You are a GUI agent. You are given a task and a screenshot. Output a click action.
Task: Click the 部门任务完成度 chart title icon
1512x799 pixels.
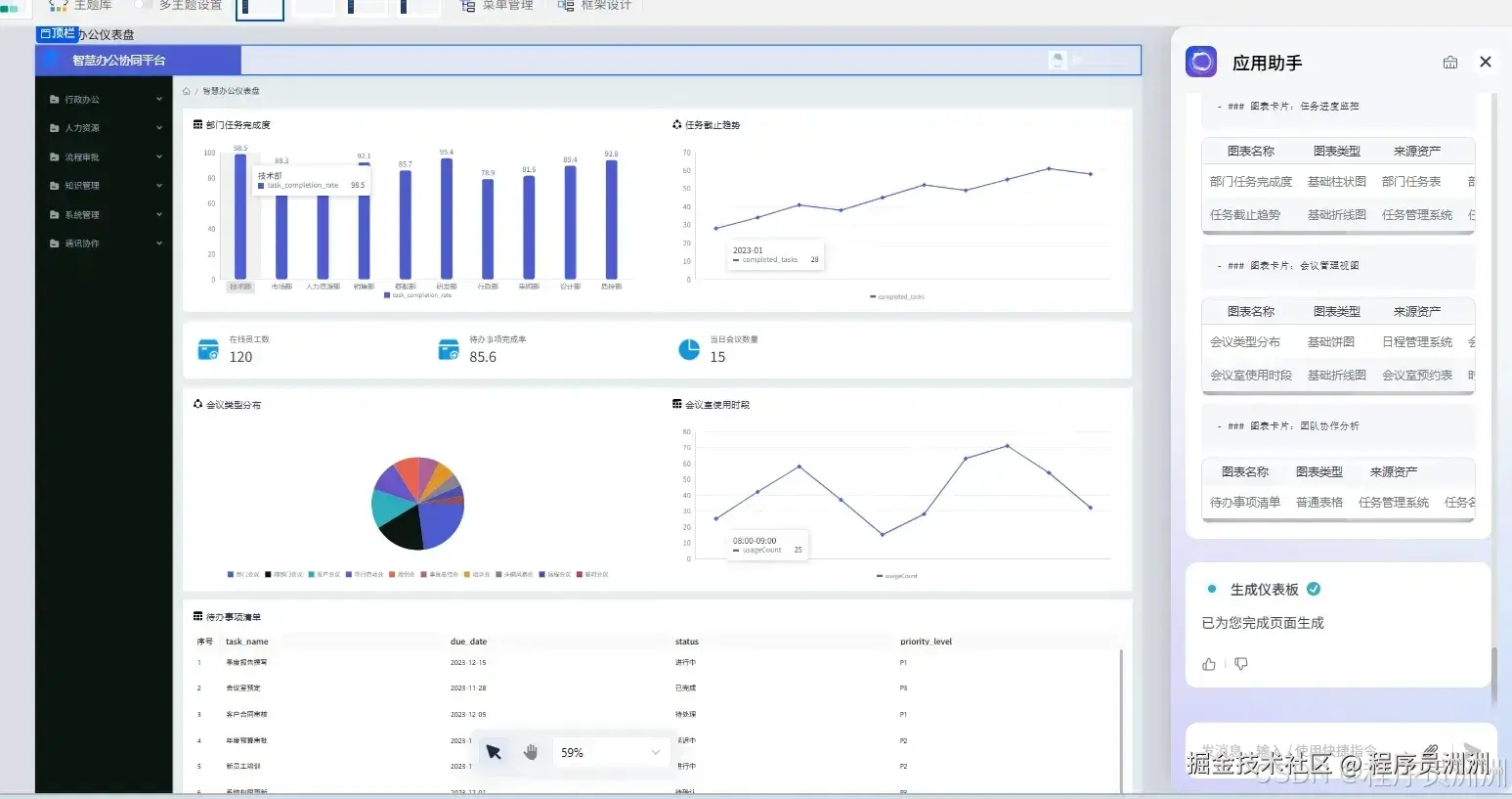(x=198, y=125)
